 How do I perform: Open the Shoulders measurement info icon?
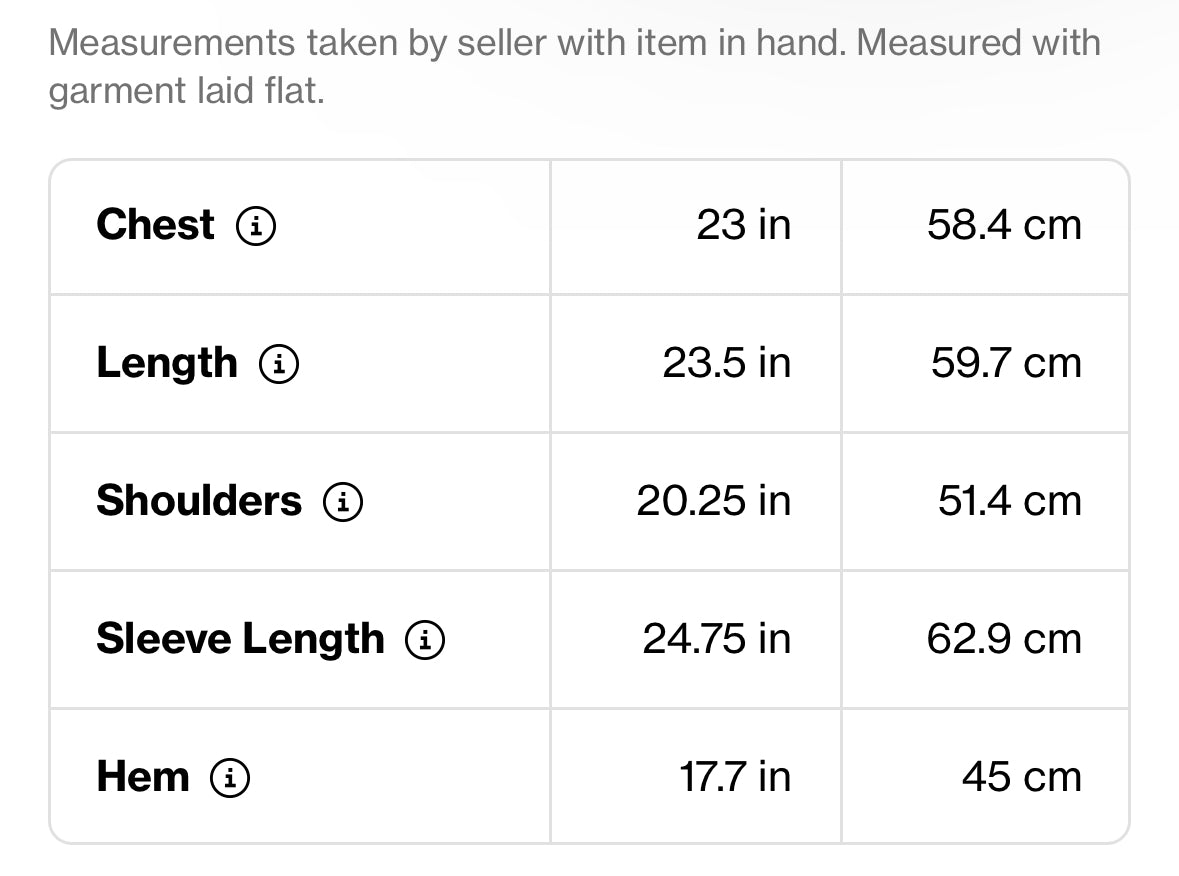click(x=343, y=502)
